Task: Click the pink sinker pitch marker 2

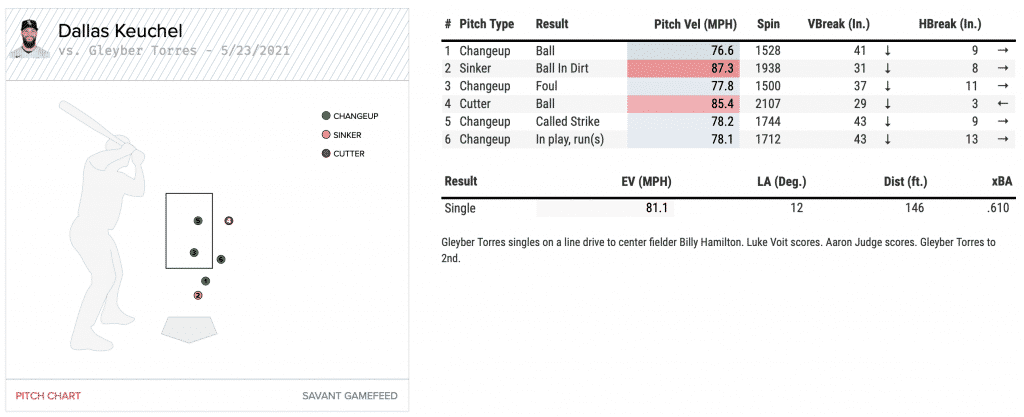Action: click(x=198, y=295)
